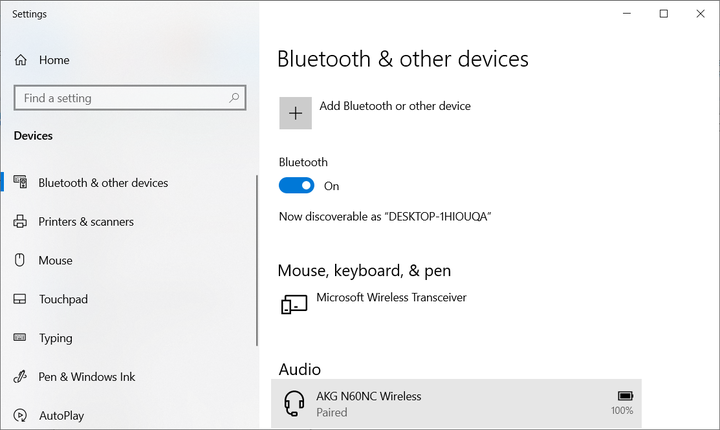
Task: Click the sidebar vertical scrollbar
Action: click(x=257, y=260)
